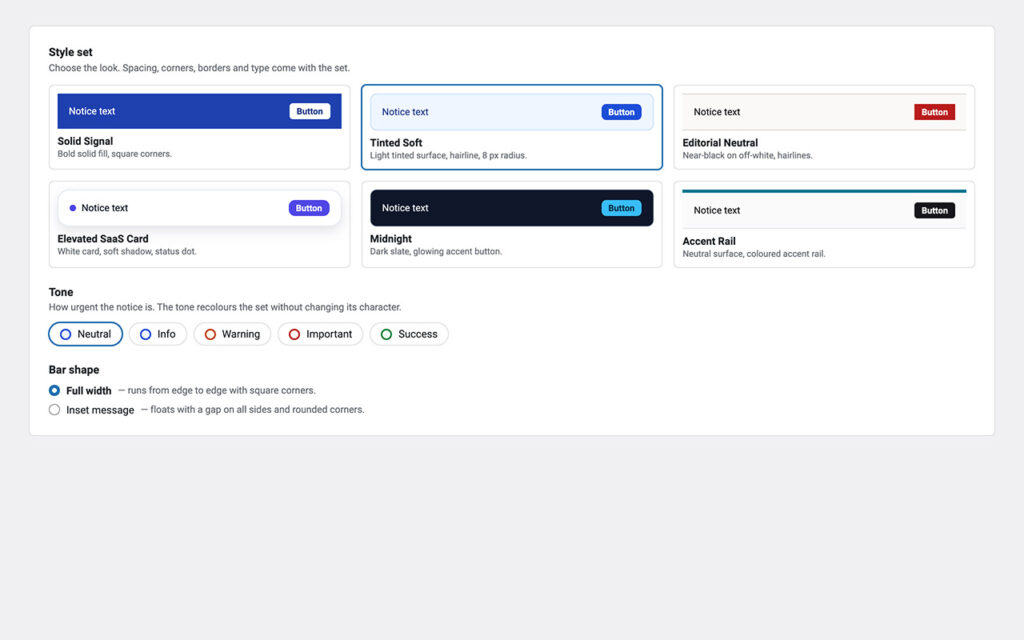Select the Full width bar shape
Screen dimensions: 1024x640
coord(54,391)
